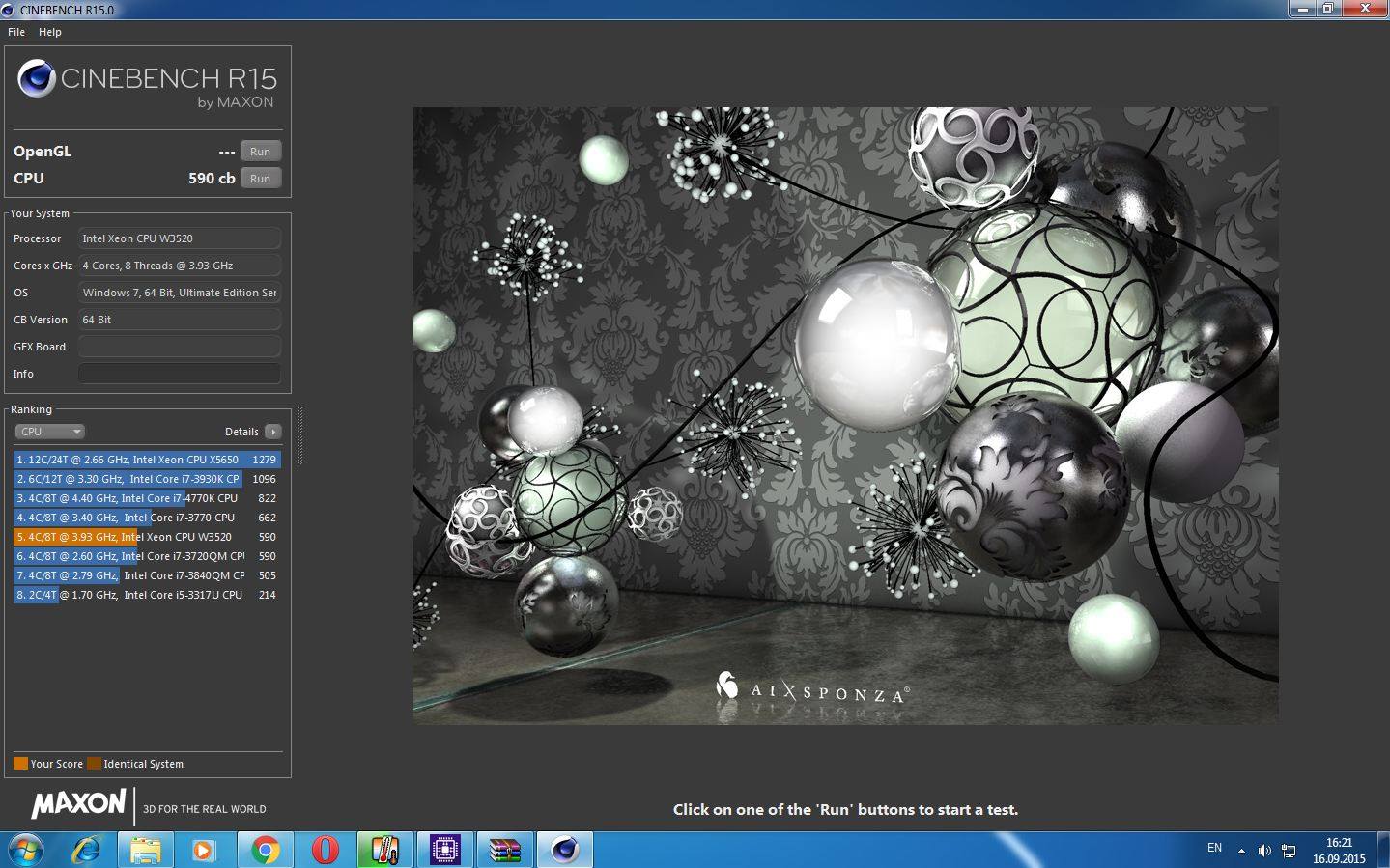Open Google Chrome from the taskbar
The image size is (1390, 868).
(265, 850)
